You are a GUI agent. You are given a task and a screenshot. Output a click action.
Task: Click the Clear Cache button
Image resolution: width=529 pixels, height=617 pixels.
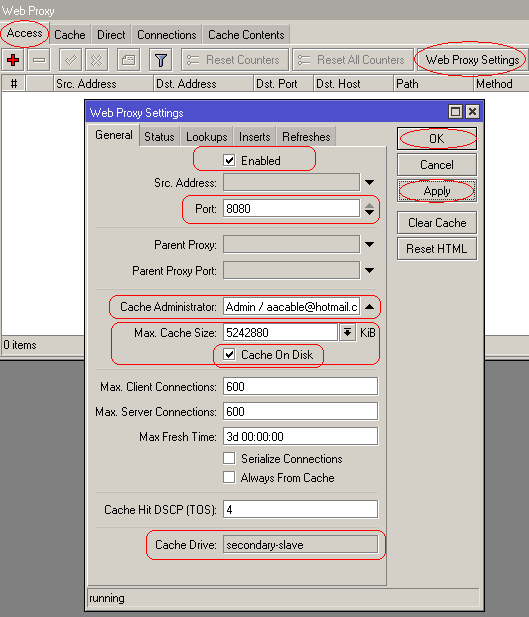[x=437, y=223]
